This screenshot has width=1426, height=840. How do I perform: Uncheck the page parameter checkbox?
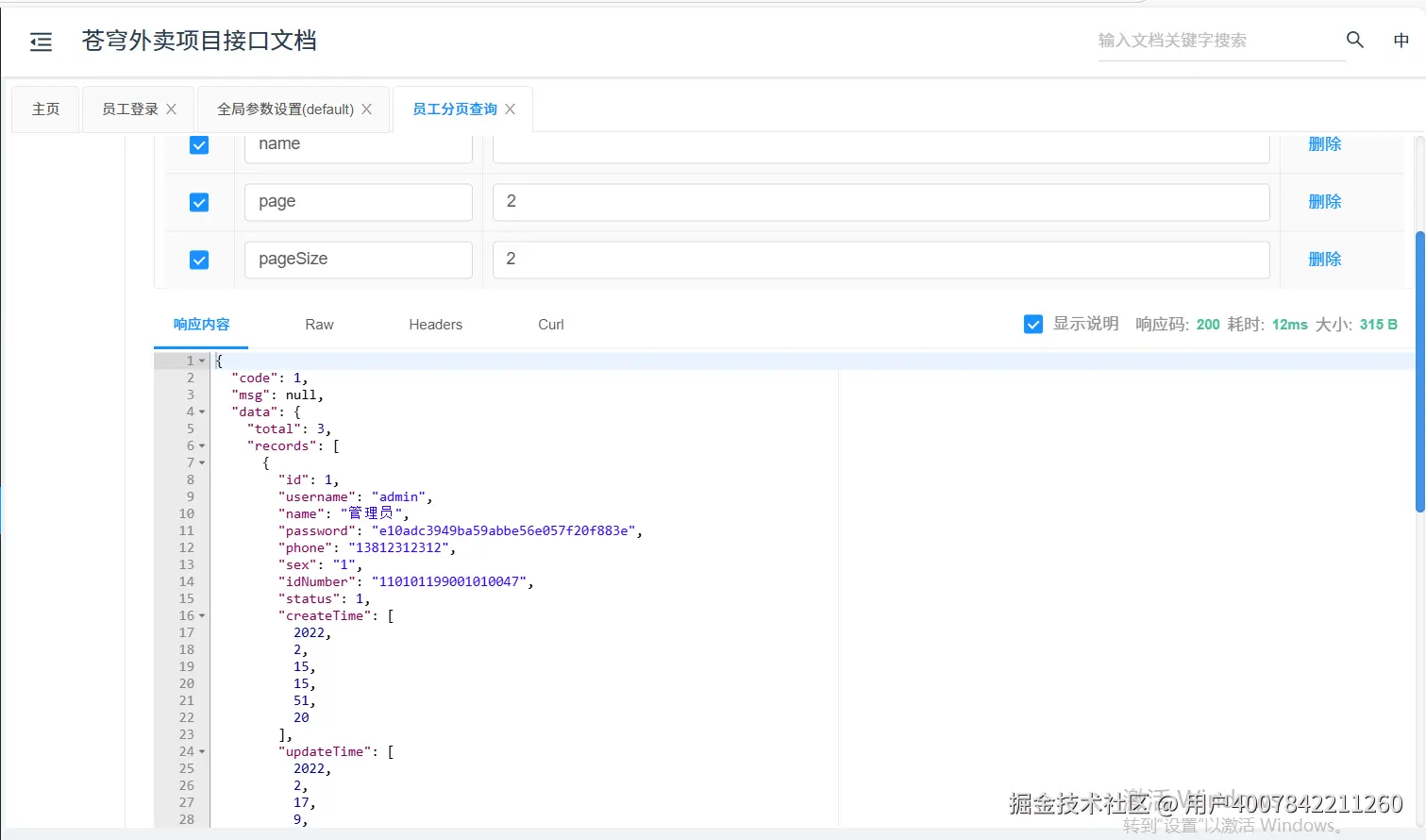(199, 202)
